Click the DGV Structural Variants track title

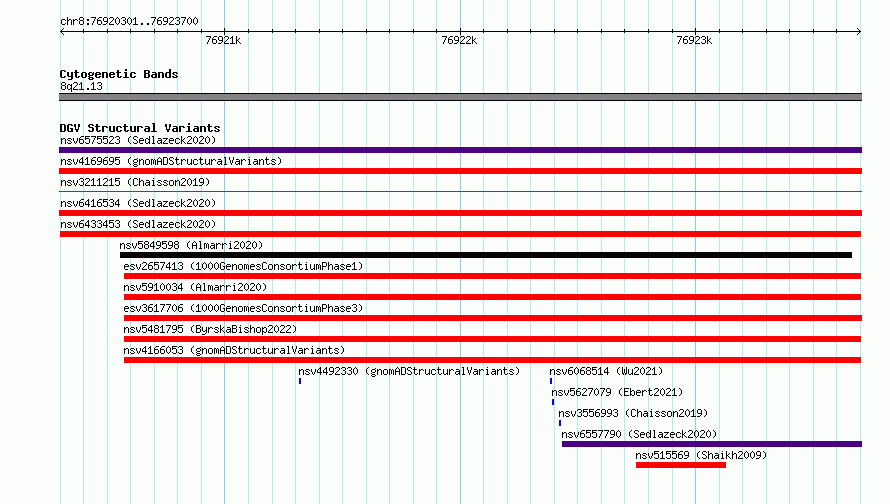point(140,128)
